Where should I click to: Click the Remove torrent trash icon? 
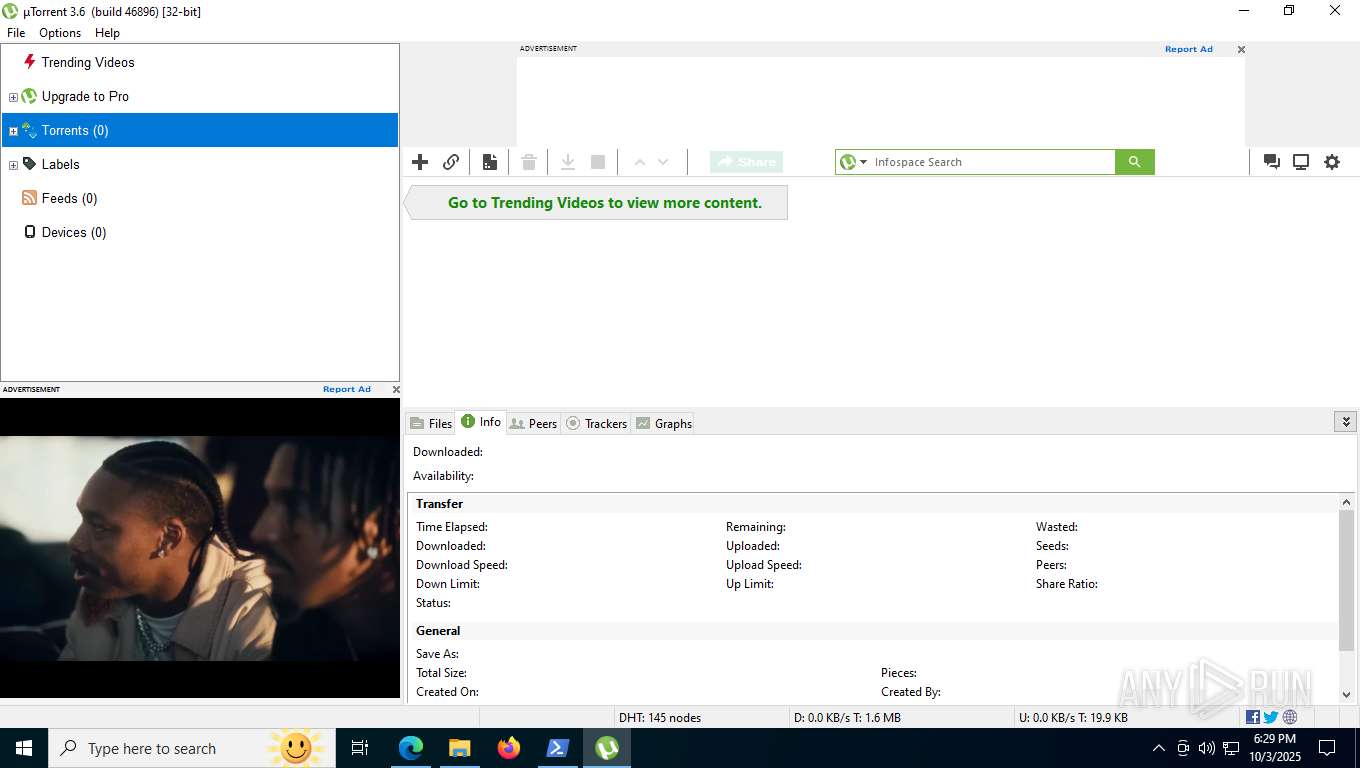(529, 162)
